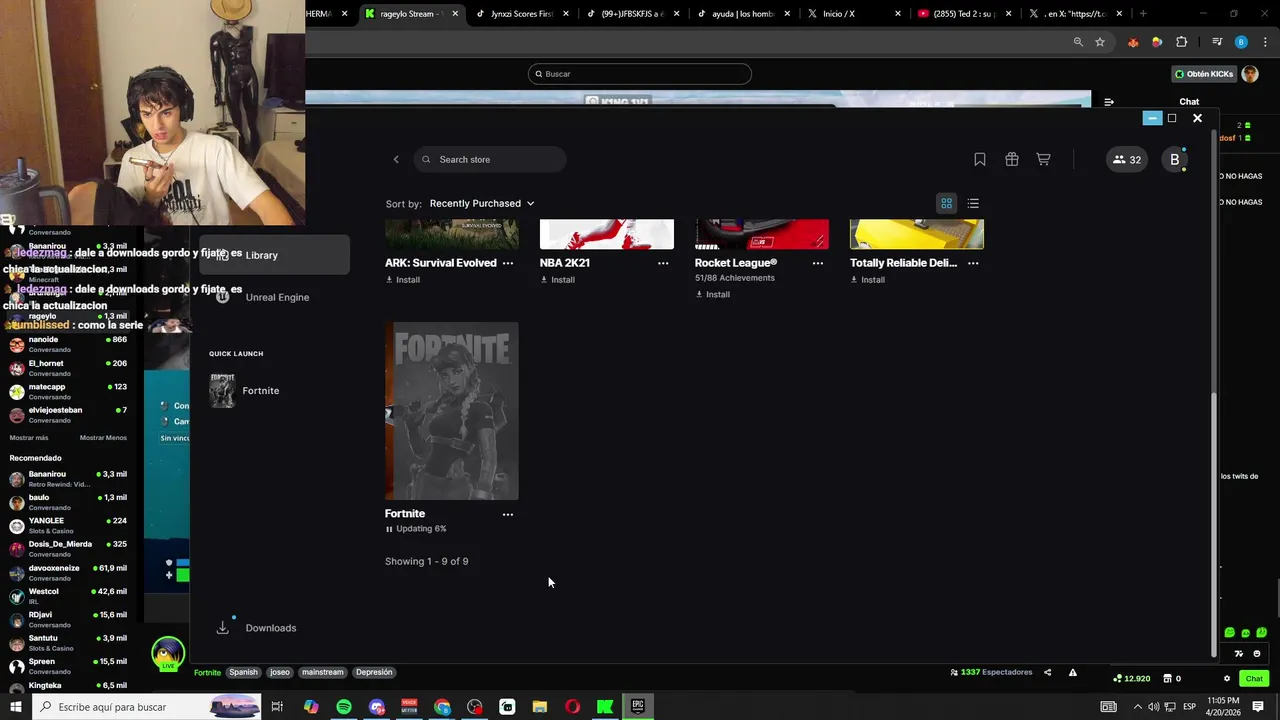This screenshot has height=720, width=1280.
Task: Open chat settings gear icon
Action: (1227, 679)
